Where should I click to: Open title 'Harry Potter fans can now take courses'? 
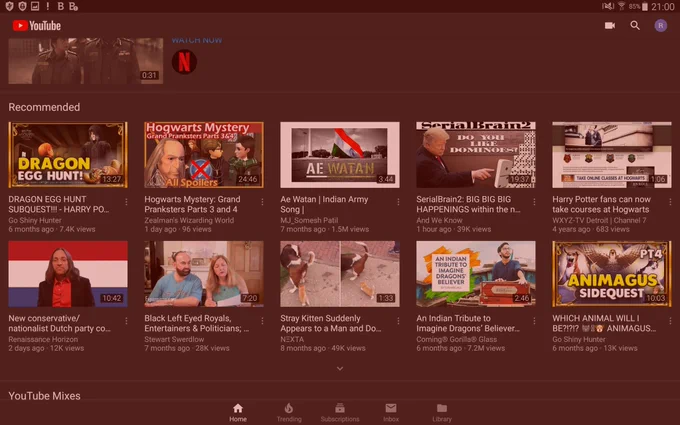click(602, 204)
